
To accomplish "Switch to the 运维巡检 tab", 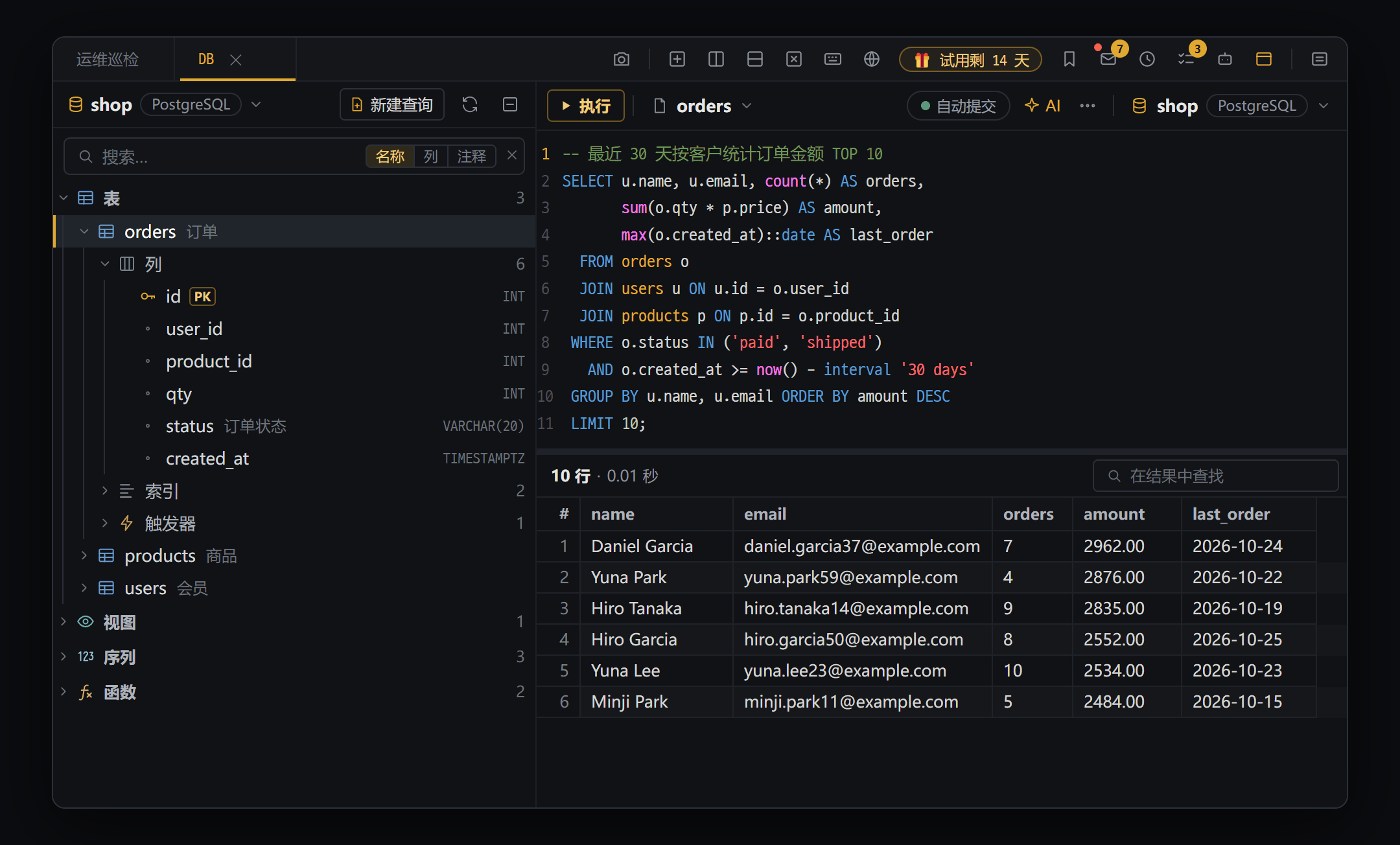I will [x=108, y=60].
